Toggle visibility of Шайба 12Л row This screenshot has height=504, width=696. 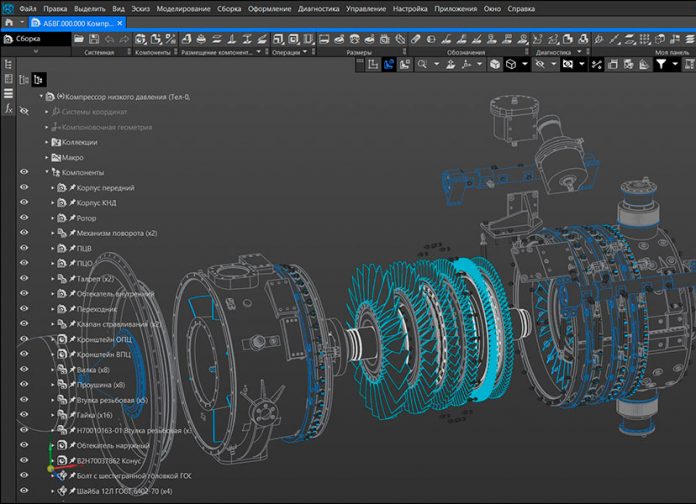tap(24, 491)
